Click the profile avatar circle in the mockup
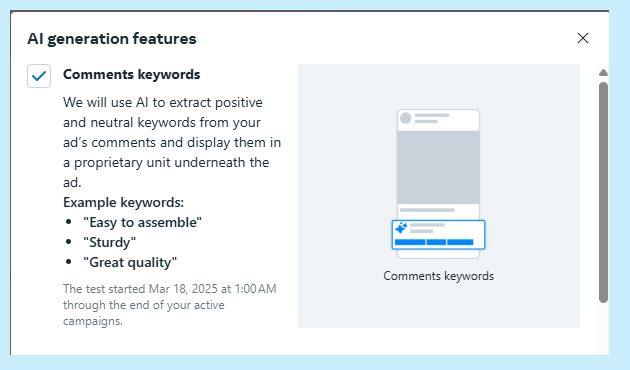This screenshot has width=630, height=370. click(405, 118)
